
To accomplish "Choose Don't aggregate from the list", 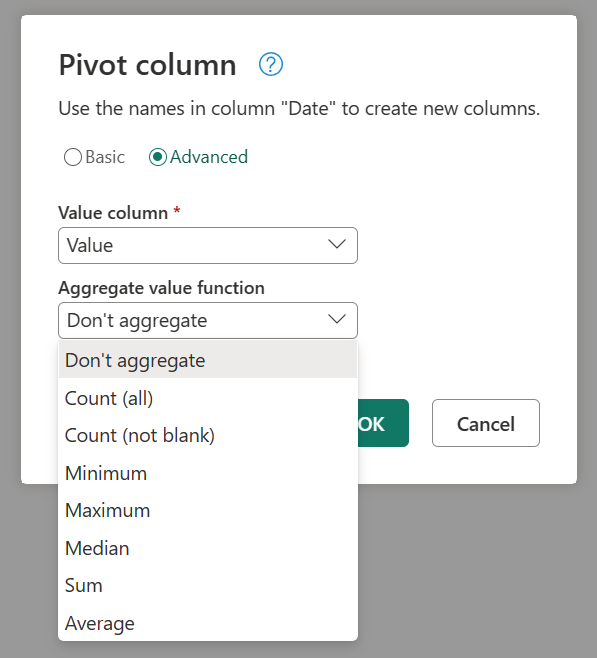I will click(x=208, y=360).
